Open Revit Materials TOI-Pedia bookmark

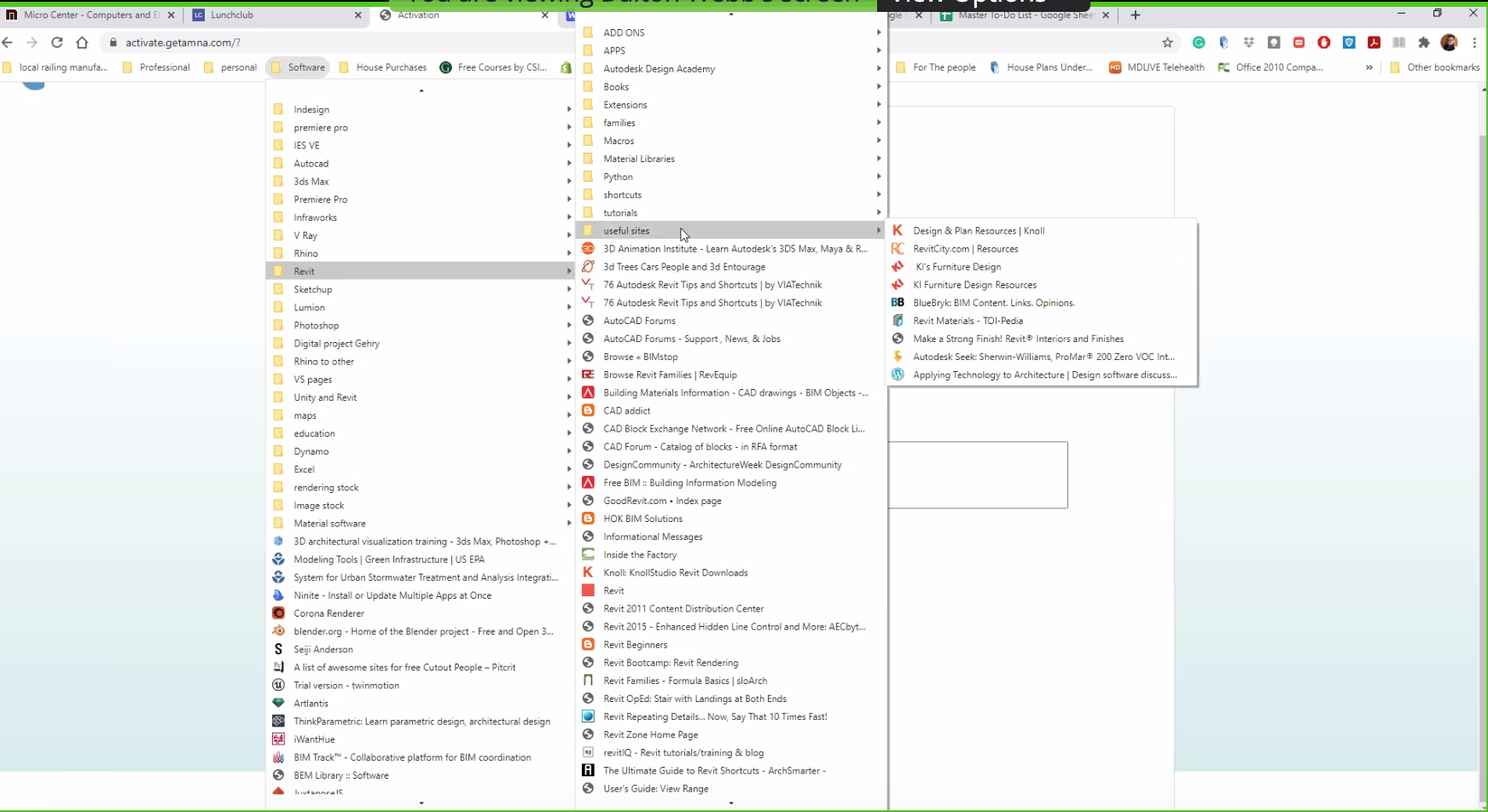1043,321
